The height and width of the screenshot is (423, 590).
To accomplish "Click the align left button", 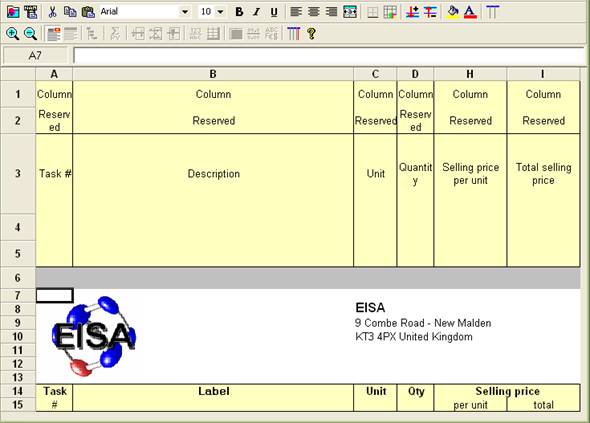I will pos(296,12).
